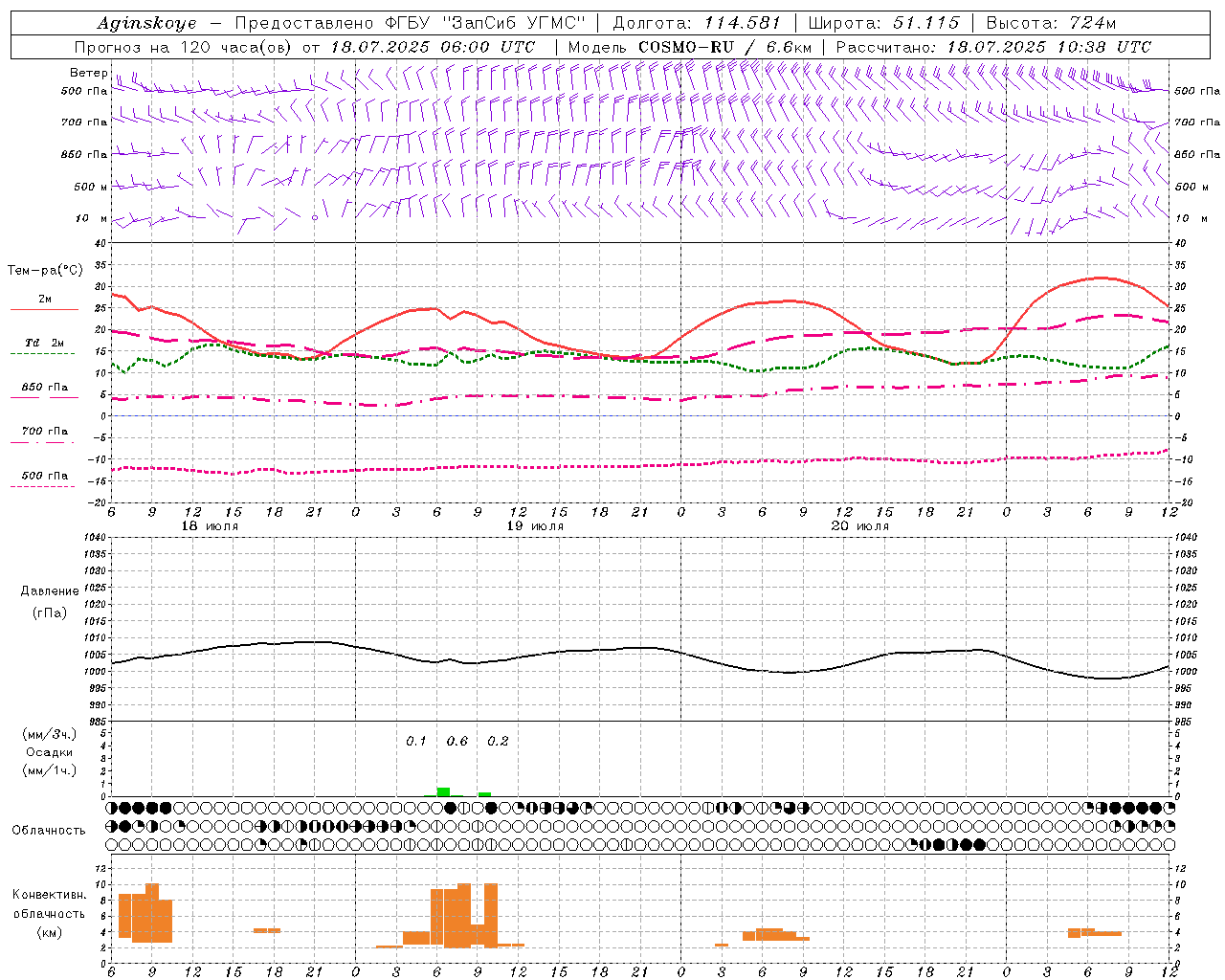
Task: Click the latitude value 51.115
Action: click(926, 23)
